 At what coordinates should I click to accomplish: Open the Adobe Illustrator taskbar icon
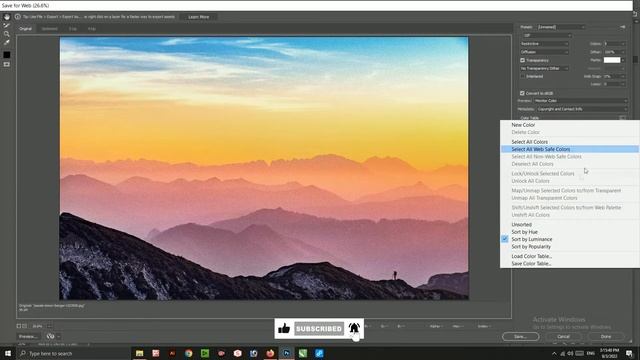[x=172, y=353]
